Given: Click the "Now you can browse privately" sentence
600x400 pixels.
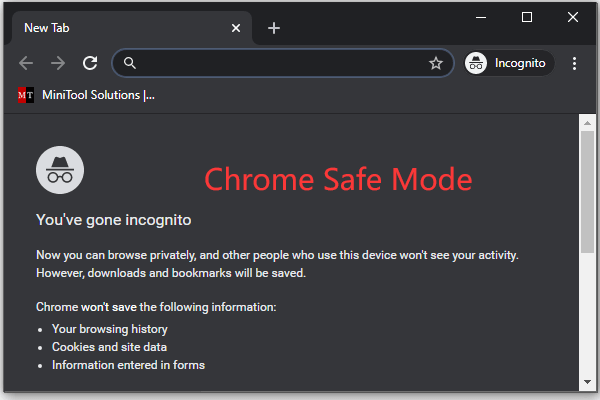Looking at the screenshot, I should 277,255.
